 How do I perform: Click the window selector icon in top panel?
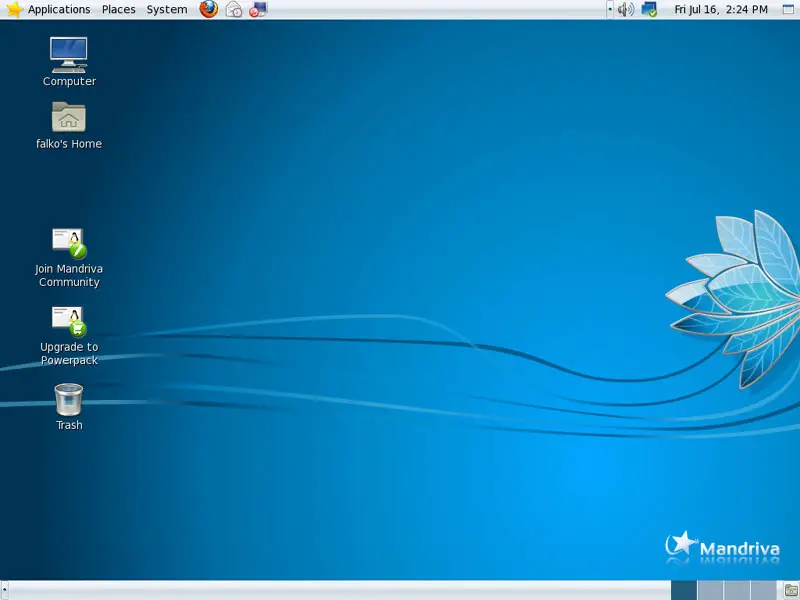788,9
